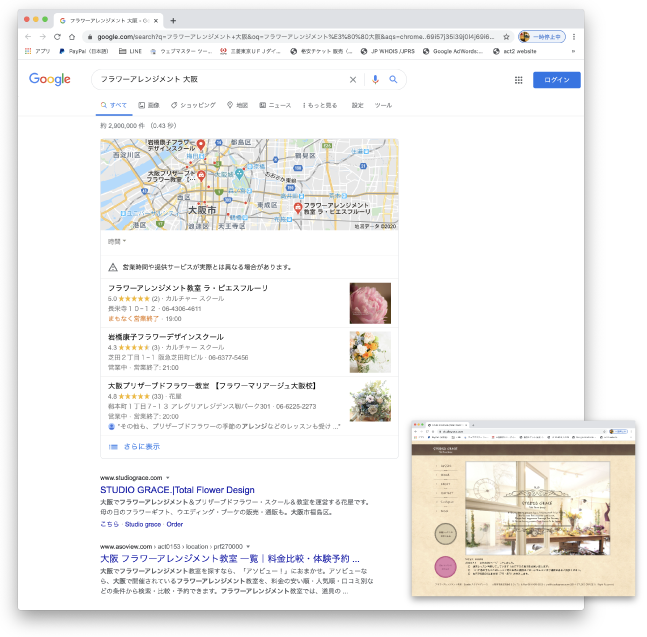Viewport: 647px width, 637px height.
Task: Clear the search box with the X icon
Action: coord(352,80)
